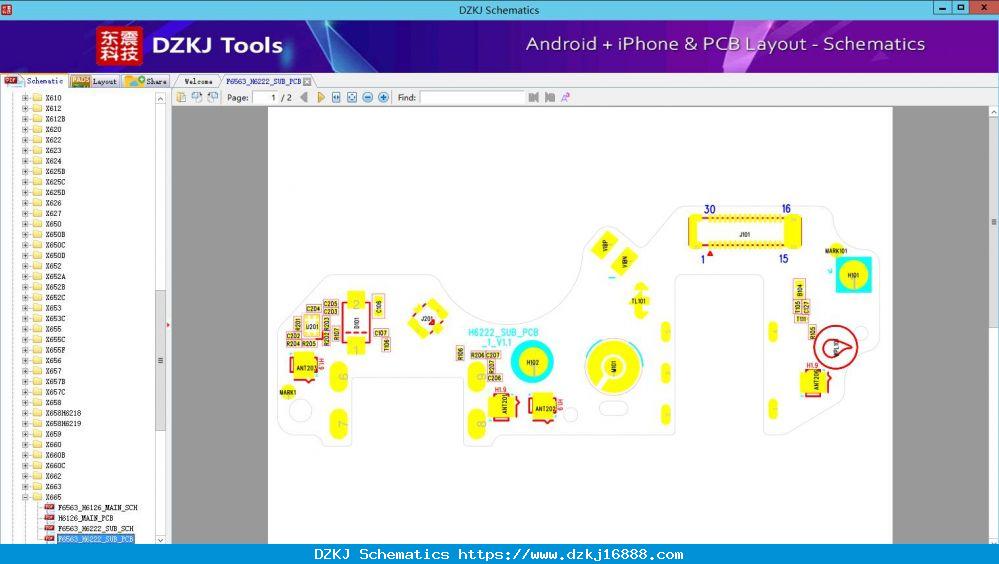The width and height of the screenshot is (999, 564).
Task: Select the X663 folder label
Action: 54,487
